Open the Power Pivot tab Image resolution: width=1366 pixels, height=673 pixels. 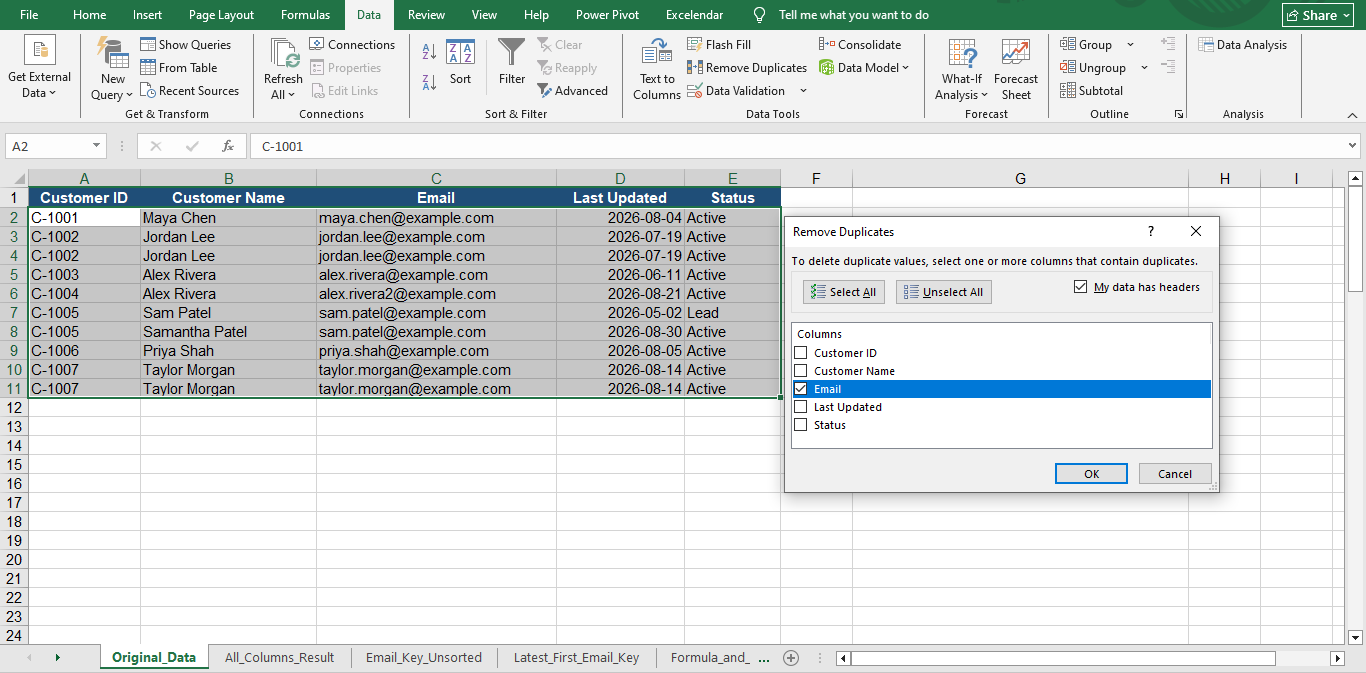tap(607, 15)
